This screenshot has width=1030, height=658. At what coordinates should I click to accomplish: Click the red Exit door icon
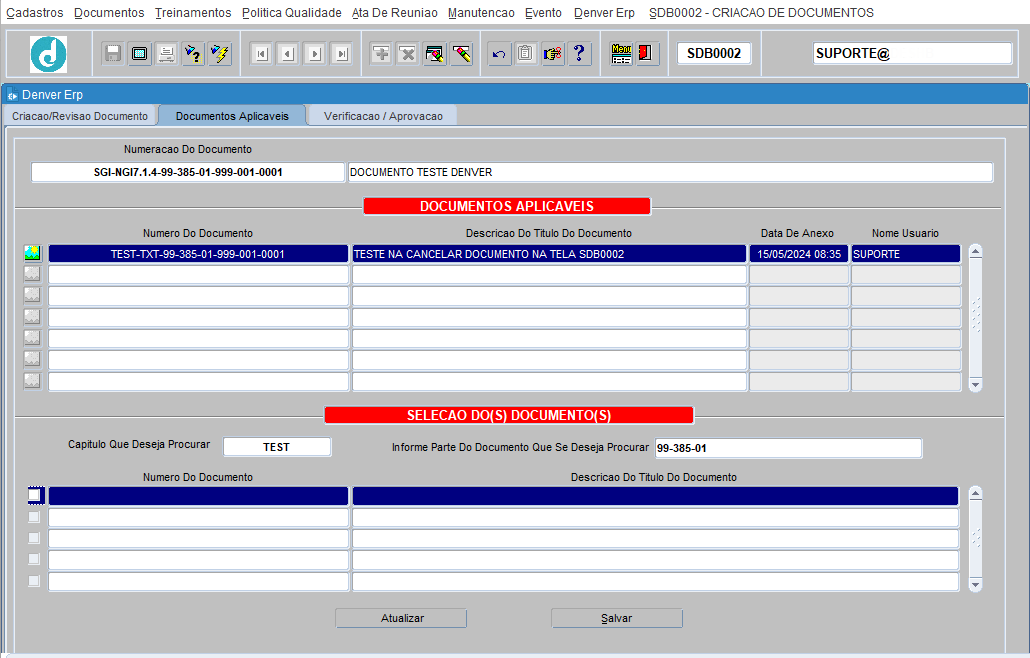tap(646, 53)
